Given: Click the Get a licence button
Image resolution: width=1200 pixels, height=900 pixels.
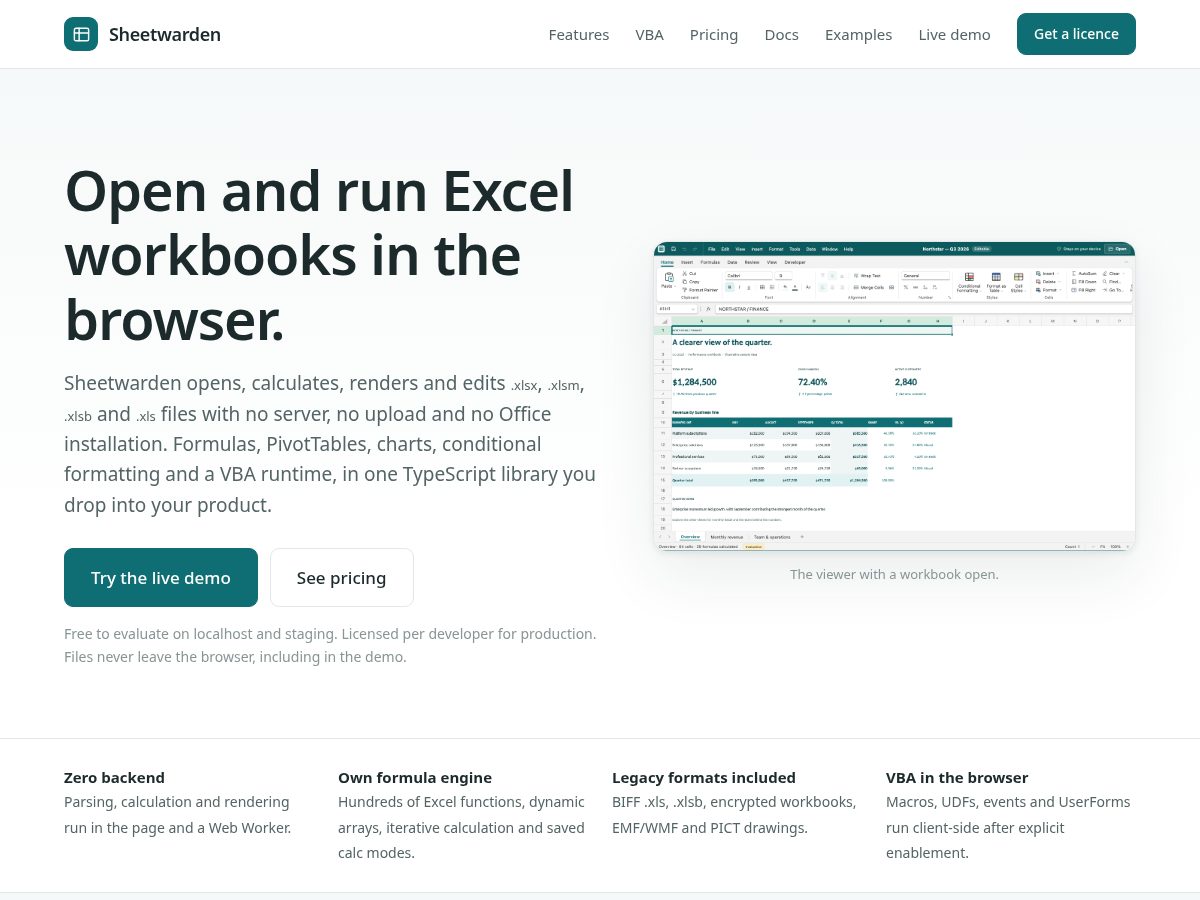Looking at the screenshot, I should click(1076, 34).
